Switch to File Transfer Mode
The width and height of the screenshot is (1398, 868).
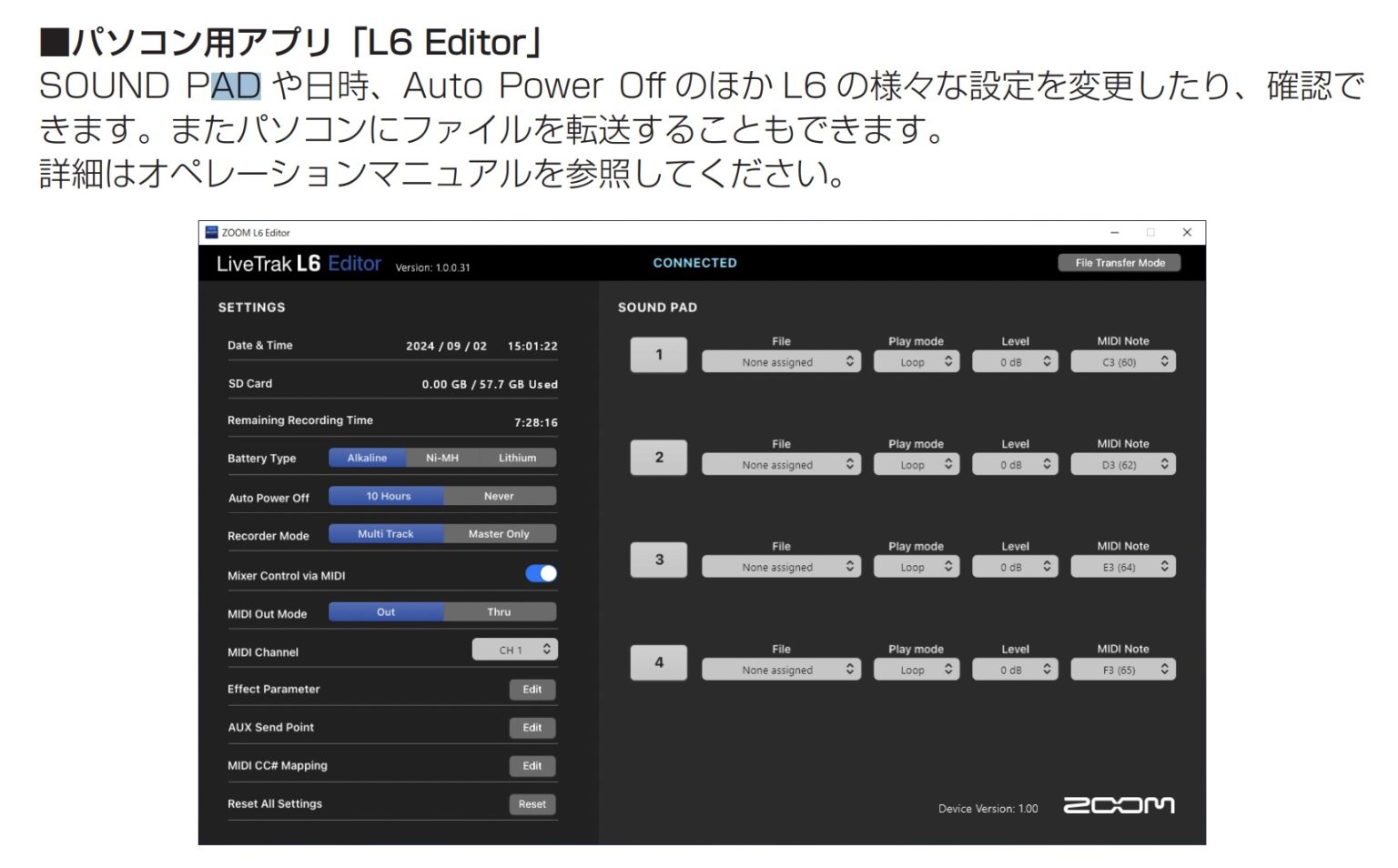coord(1119,262)
